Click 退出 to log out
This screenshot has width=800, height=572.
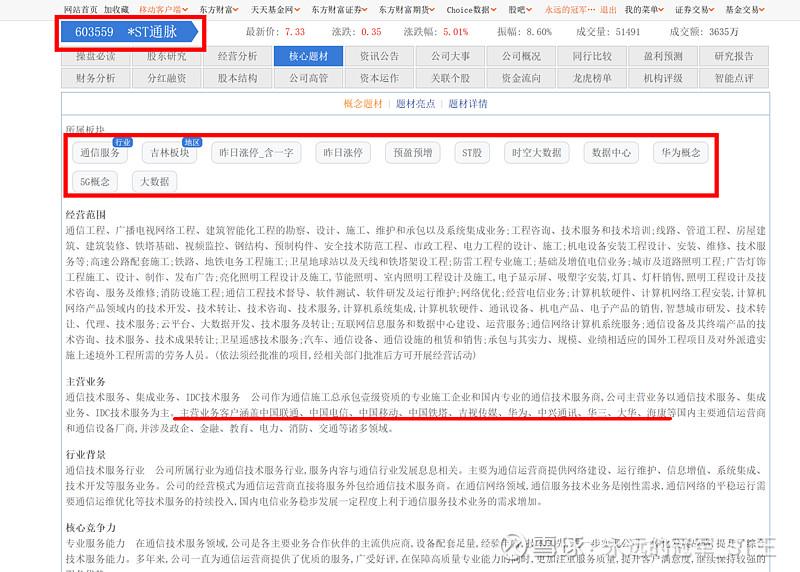point(608,10)
